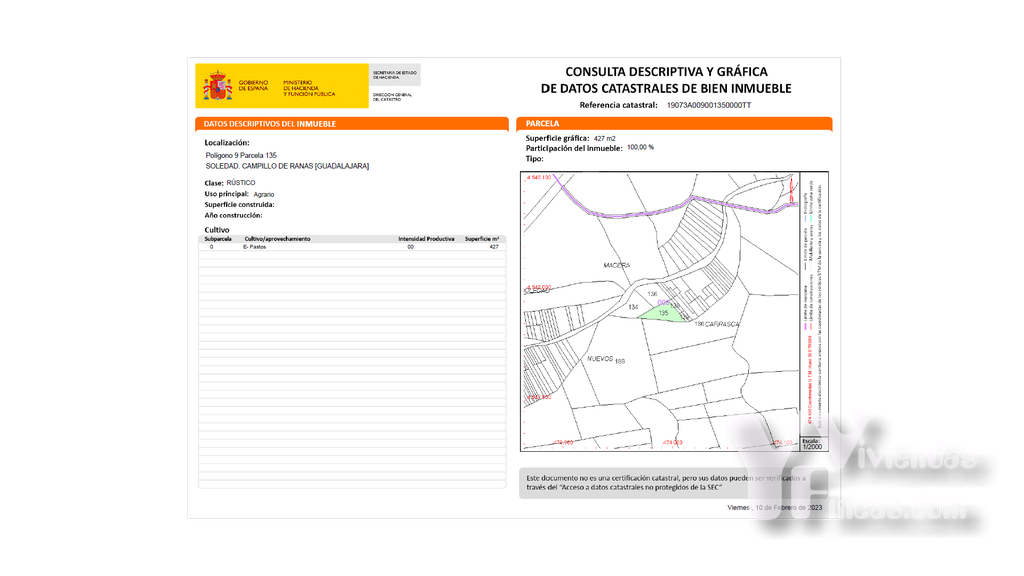This screenshot has width=1024, height=576.
Task: Click the "CONSULTA DESCRIPTIVA Y GRÁFICA" title line
Action: point(666,72)
